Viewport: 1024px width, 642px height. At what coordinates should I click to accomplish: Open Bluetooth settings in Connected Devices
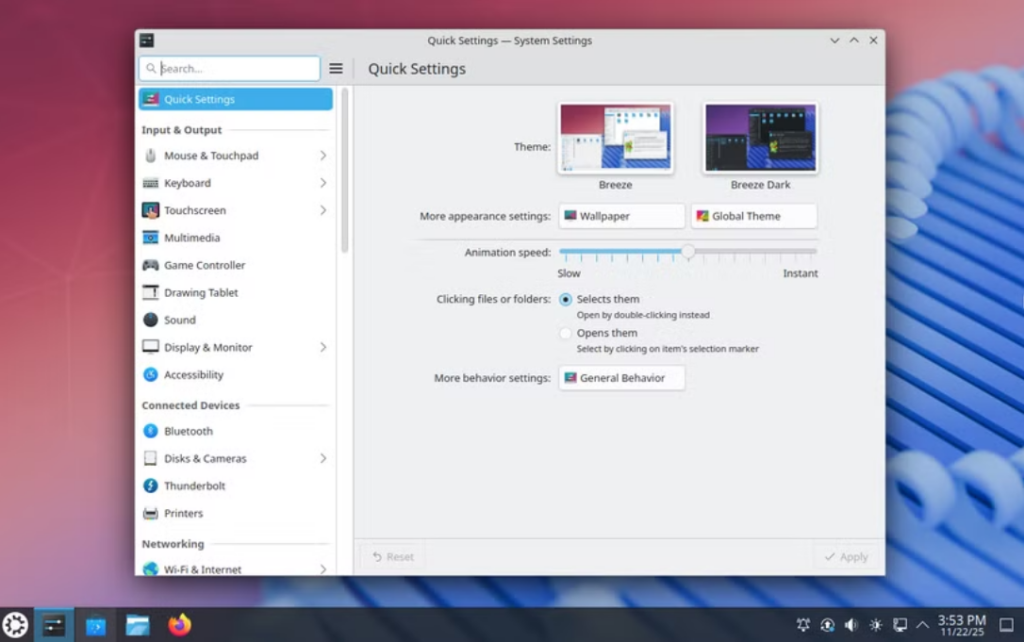point(188,431)
